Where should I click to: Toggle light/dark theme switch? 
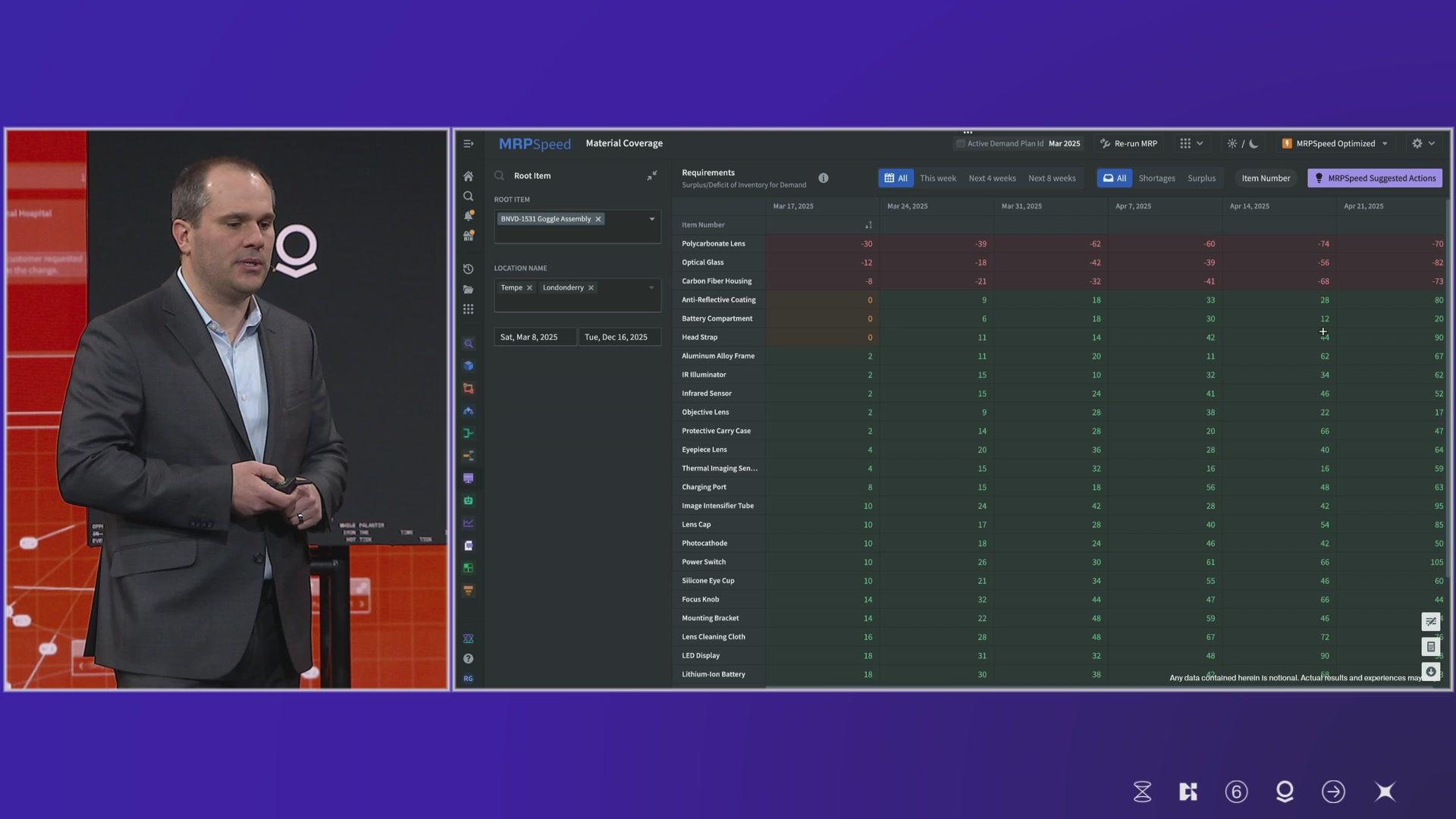(x=1242, y=143)
